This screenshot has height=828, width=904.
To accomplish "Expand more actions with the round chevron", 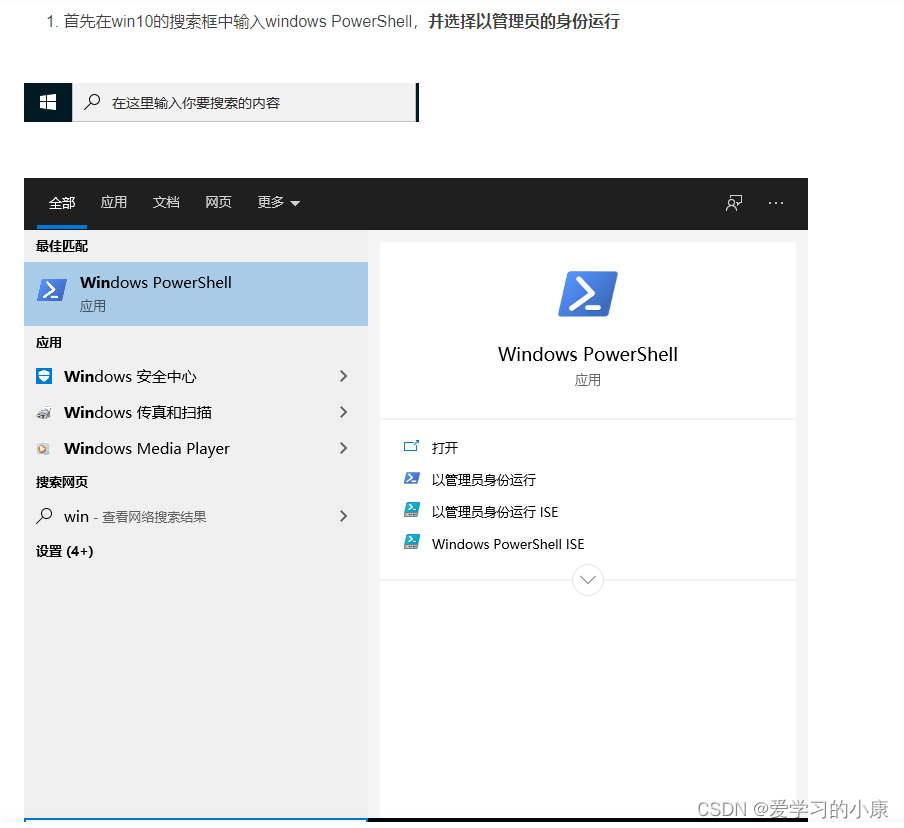I will tap(587, 580).
